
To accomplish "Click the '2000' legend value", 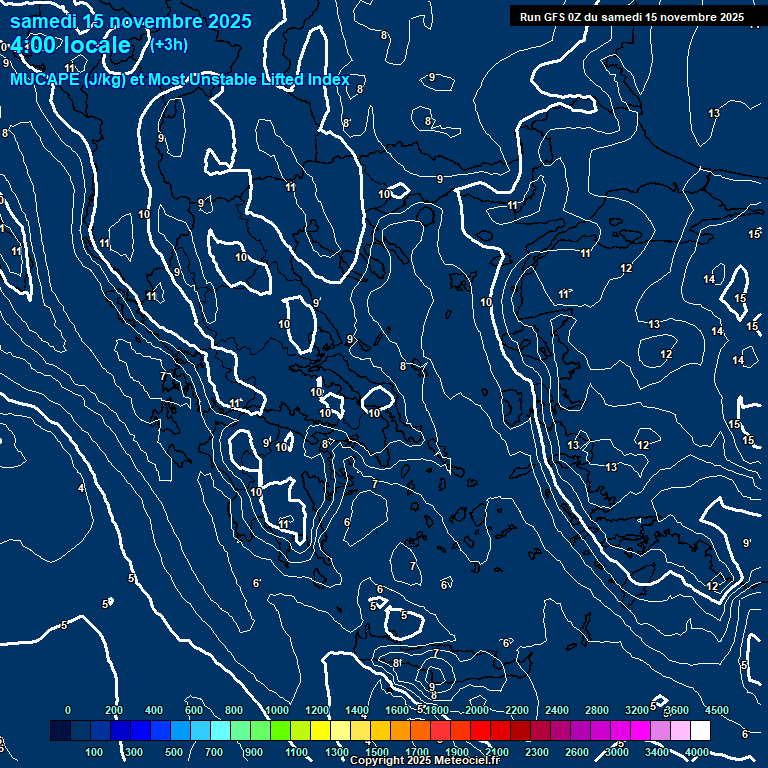I will coord(477,710).
